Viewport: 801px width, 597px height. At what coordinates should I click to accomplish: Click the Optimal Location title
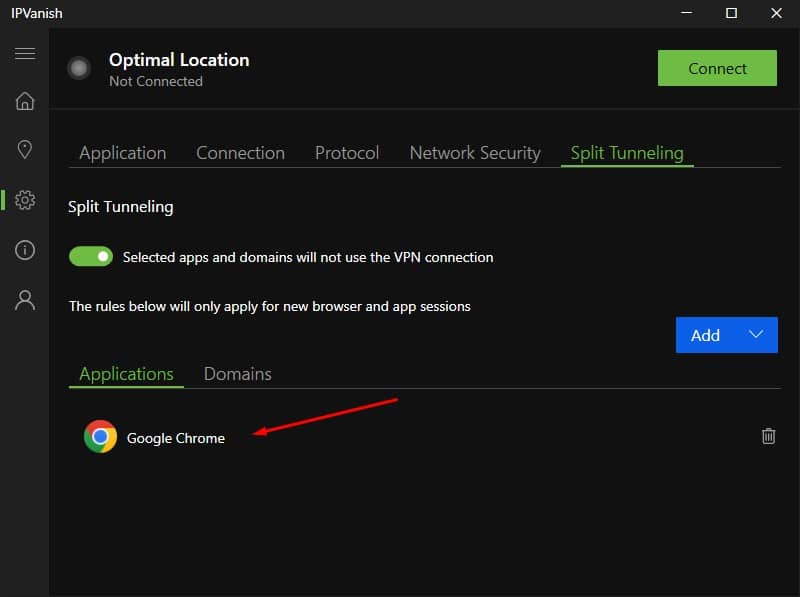point(179,60)
